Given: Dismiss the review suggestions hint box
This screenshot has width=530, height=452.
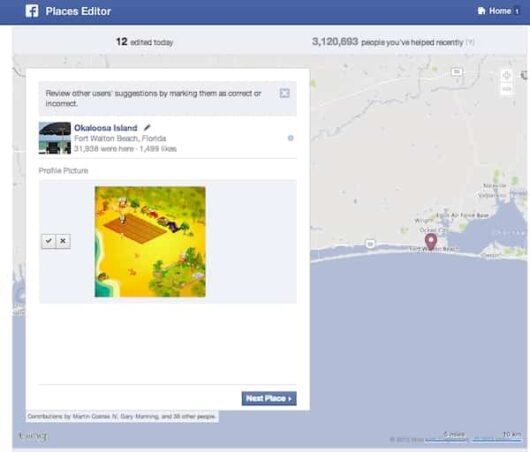Looking at the screenshot, I should coord(285,93).
